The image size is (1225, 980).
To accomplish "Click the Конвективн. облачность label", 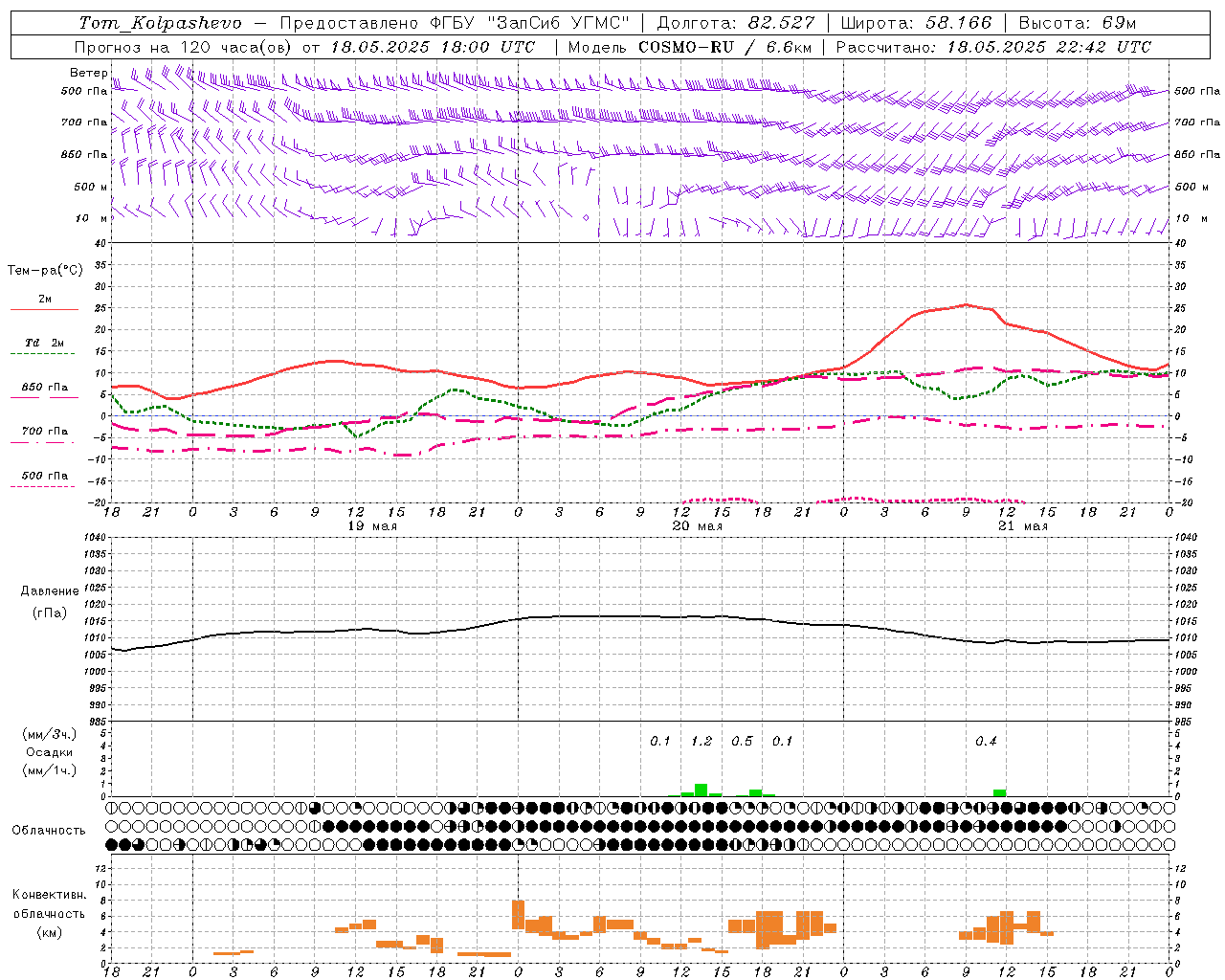I will 49,904.
